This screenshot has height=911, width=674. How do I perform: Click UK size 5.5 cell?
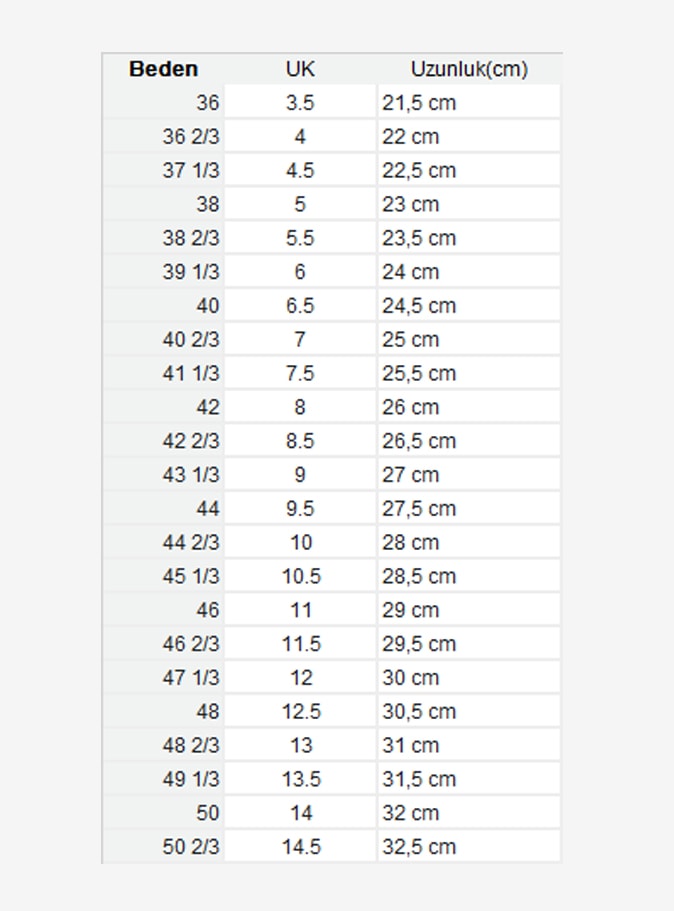(300, 238)
